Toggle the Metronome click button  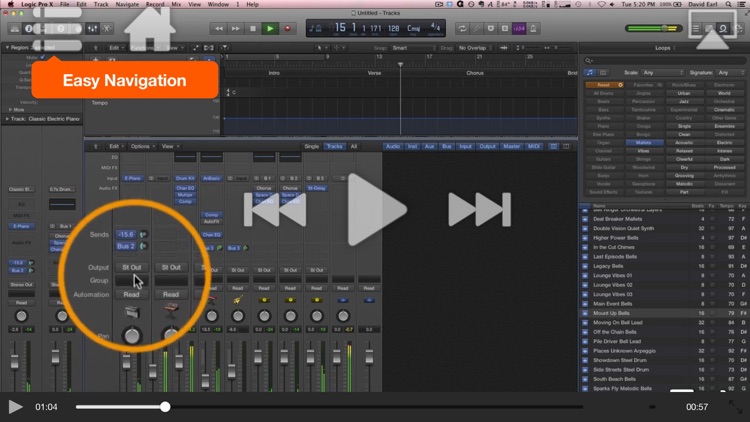[533, 29]
